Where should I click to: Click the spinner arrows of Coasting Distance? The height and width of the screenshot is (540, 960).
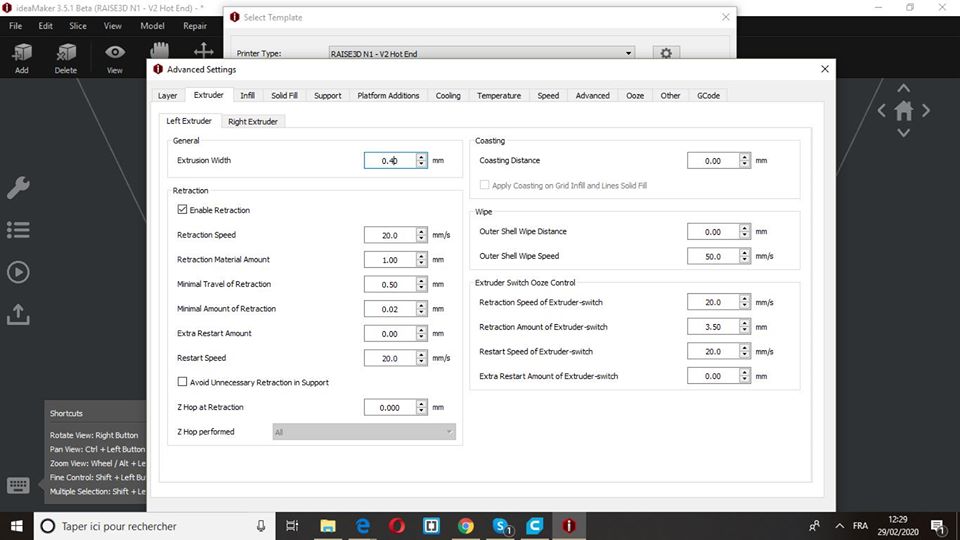(x=744, y=160)
